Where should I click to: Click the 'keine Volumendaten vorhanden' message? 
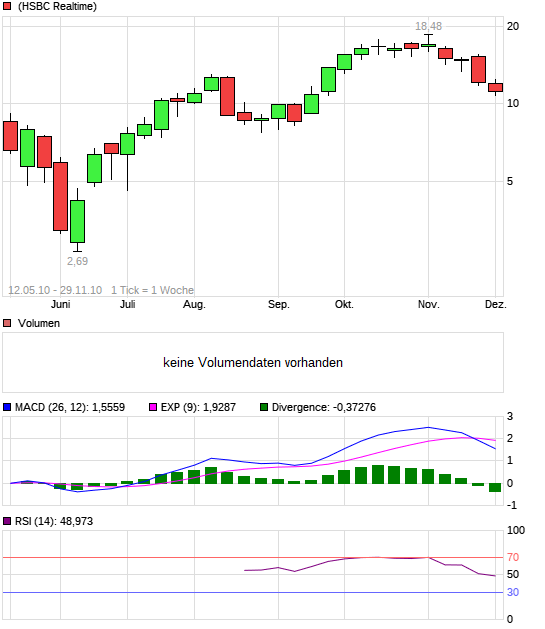[253, 363]
